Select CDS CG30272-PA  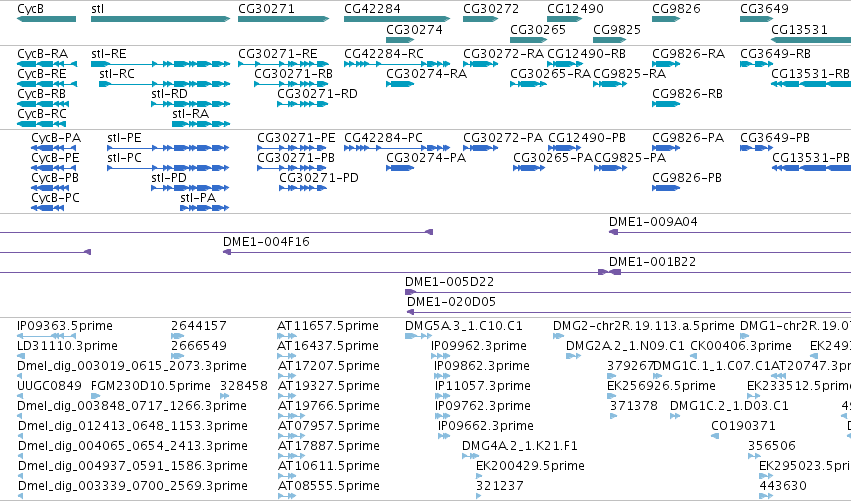coord(480,148)
